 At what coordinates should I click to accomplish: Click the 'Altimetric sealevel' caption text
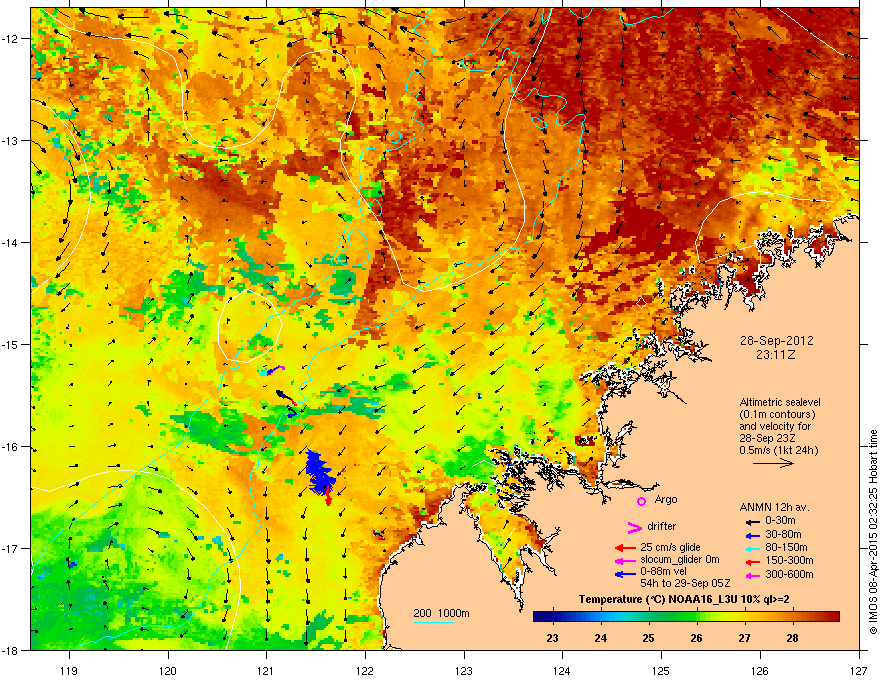point(780,402)
